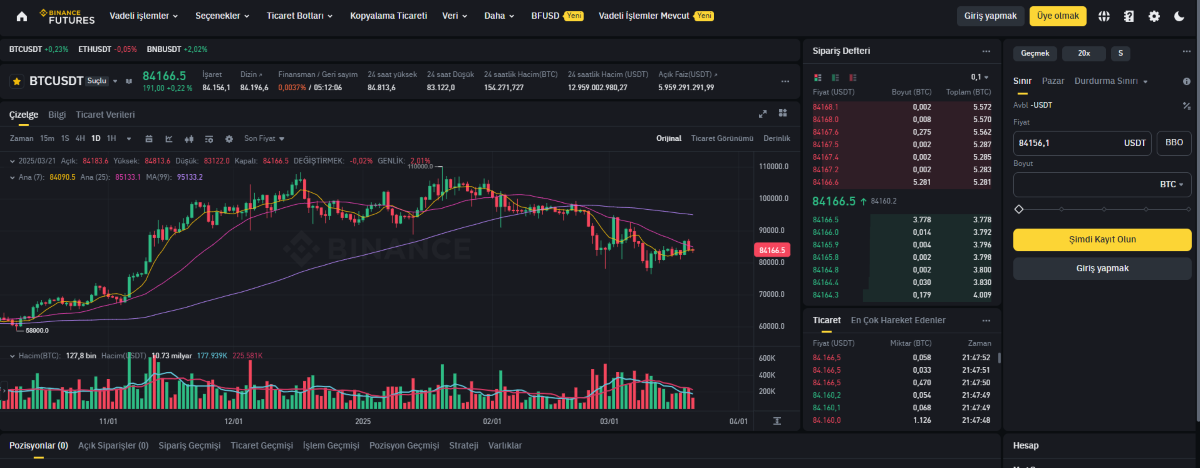Open Açık Siparişler (0) tab
1200x468 pixels.
(113, 445)
